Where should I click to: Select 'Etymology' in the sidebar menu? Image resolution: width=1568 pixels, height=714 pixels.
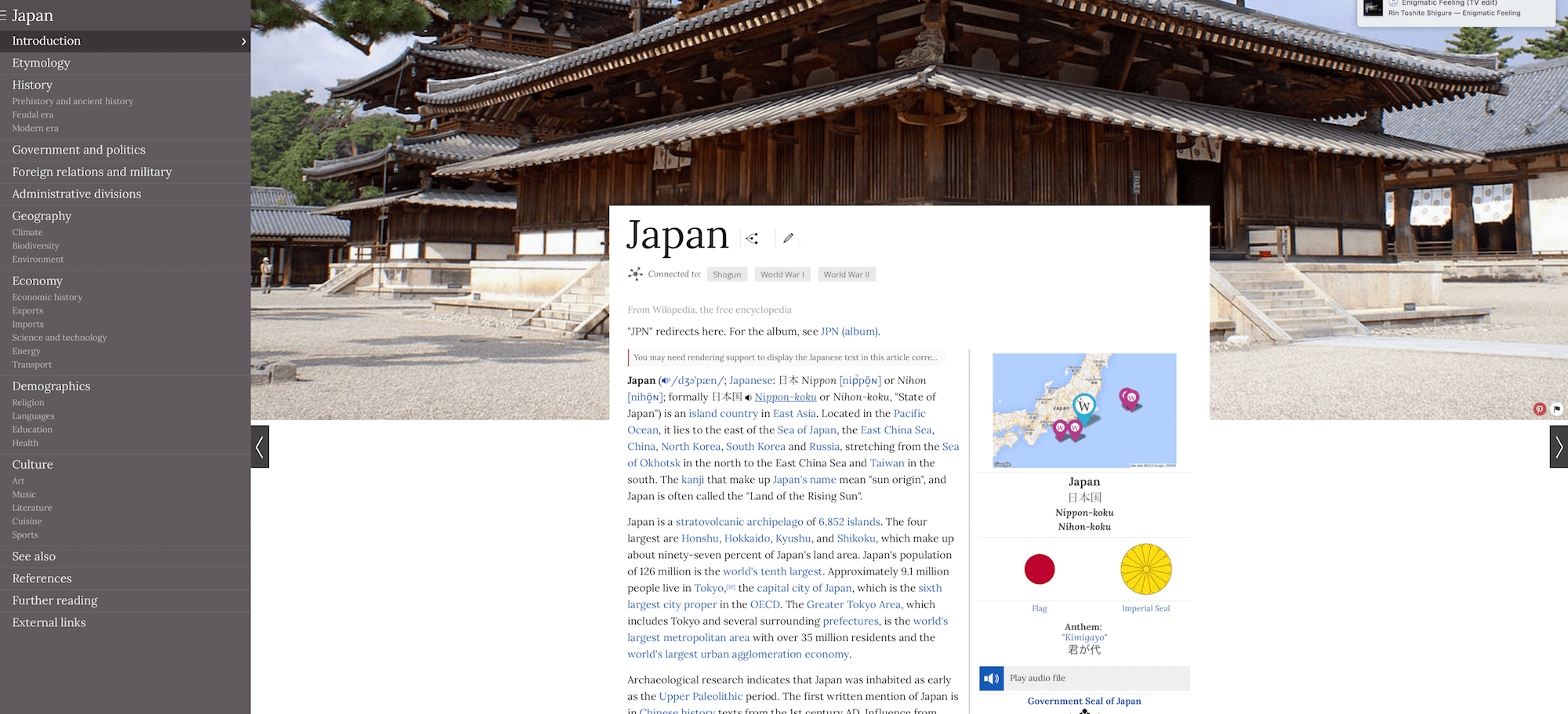click(x=40, y=63)
